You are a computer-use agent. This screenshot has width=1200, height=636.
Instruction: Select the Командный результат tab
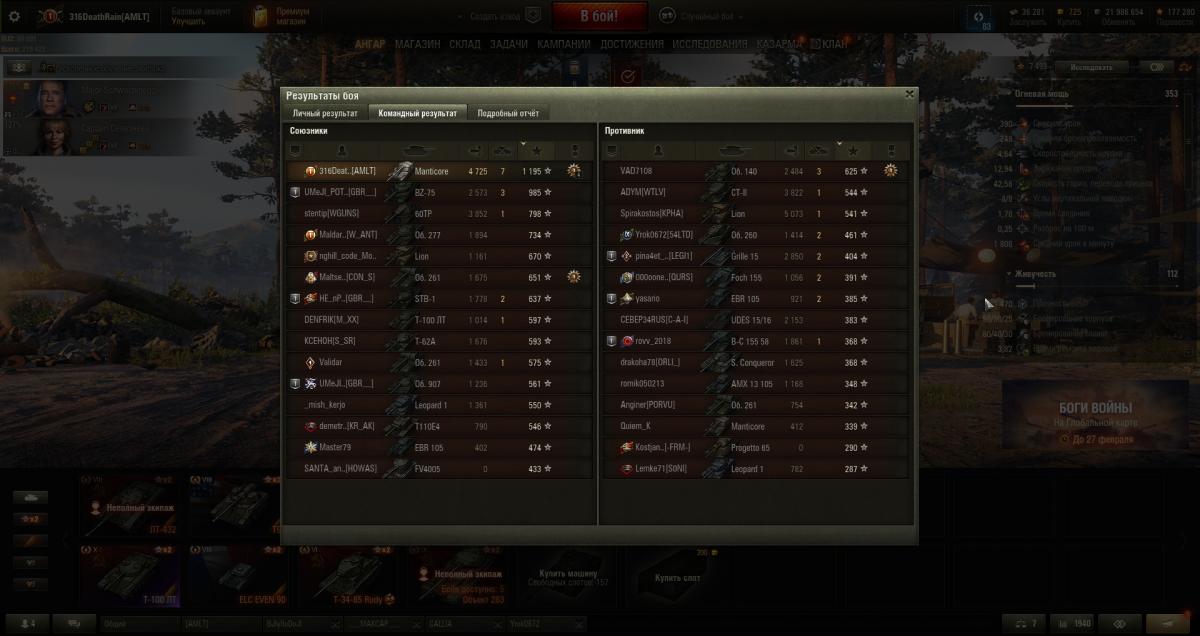point(417,113)
